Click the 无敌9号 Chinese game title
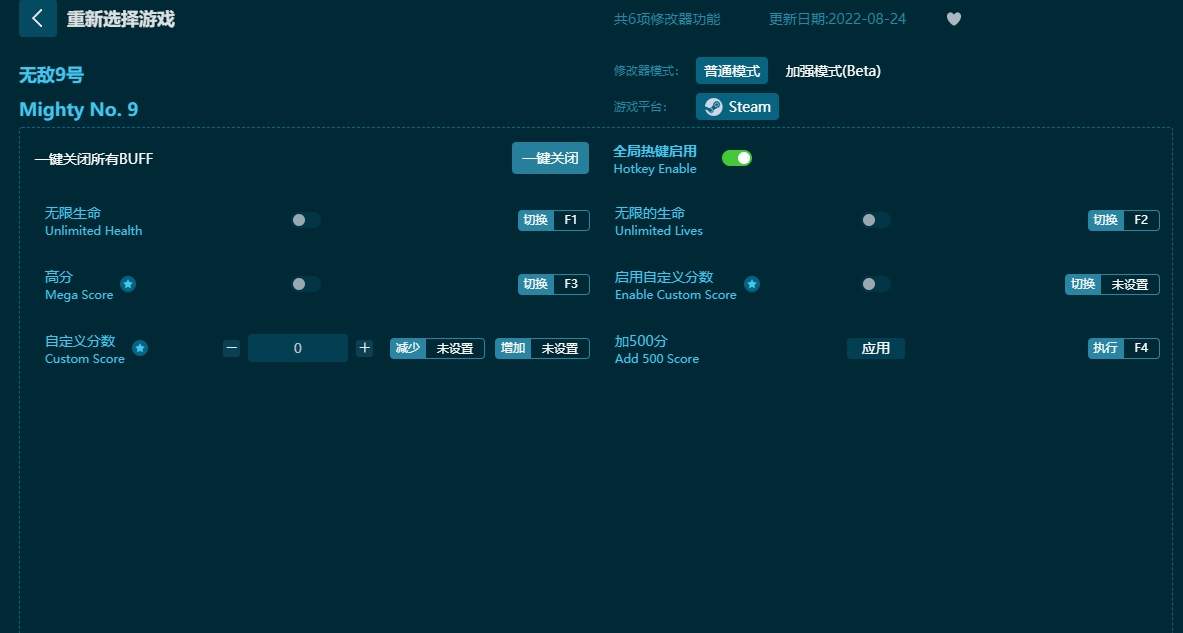 (51, 75)
